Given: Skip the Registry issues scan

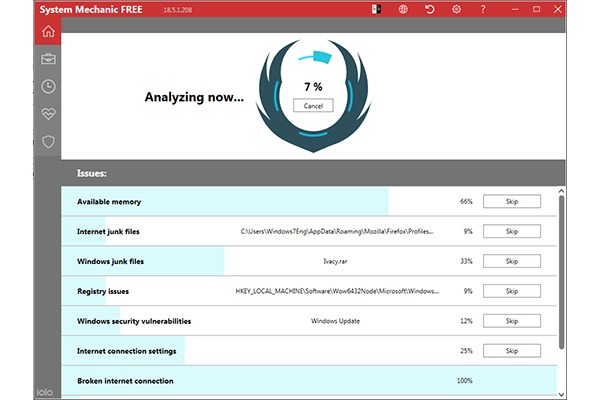Looking at the screenshot, I should pyautogui.click(x=512, y=291).
